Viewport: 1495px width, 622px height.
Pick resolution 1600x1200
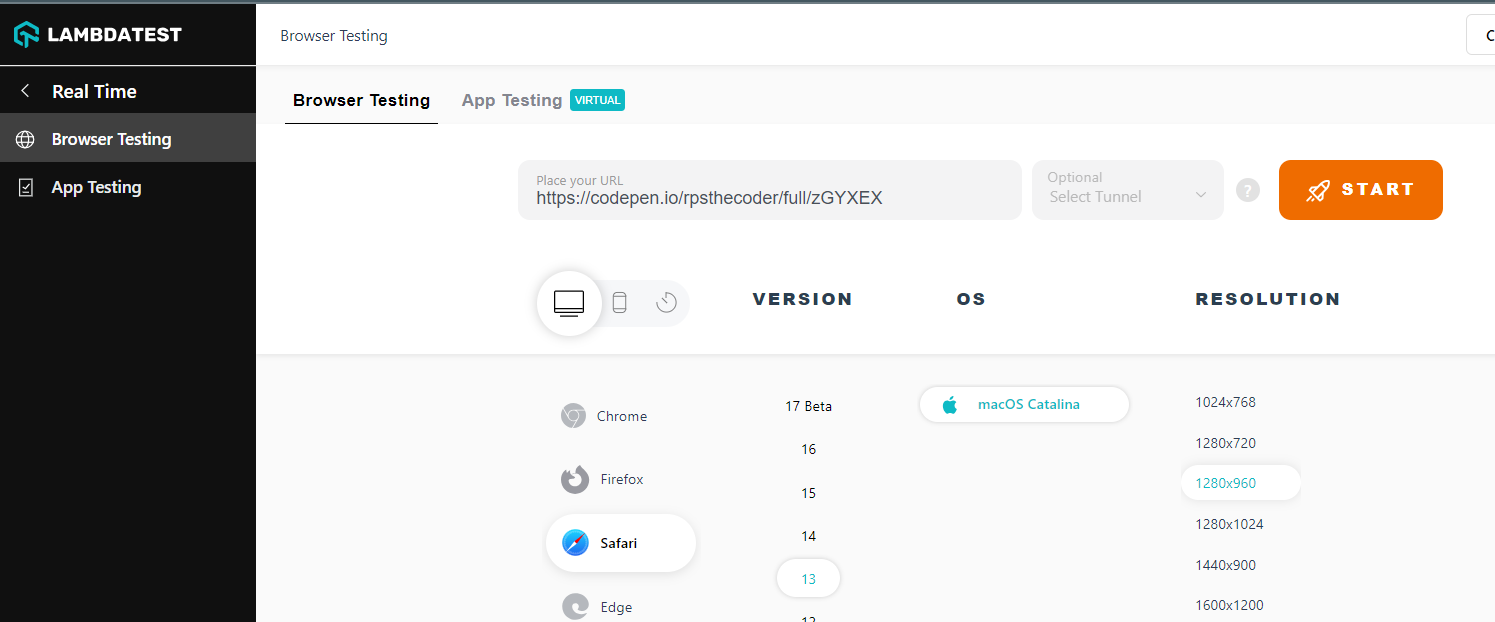tap(1229, 605)
